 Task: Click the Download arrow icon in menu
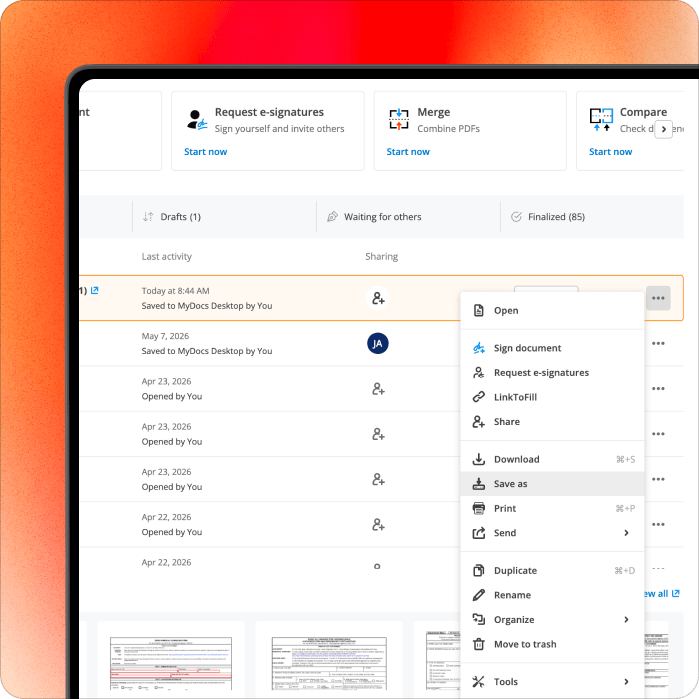pos(478,459)
